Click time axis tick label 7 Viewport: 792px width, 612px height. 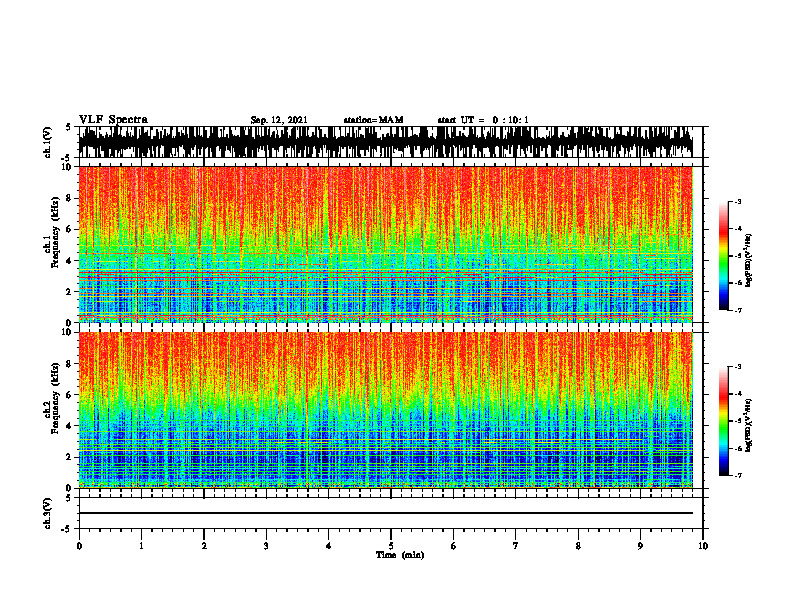click(516, 546)
